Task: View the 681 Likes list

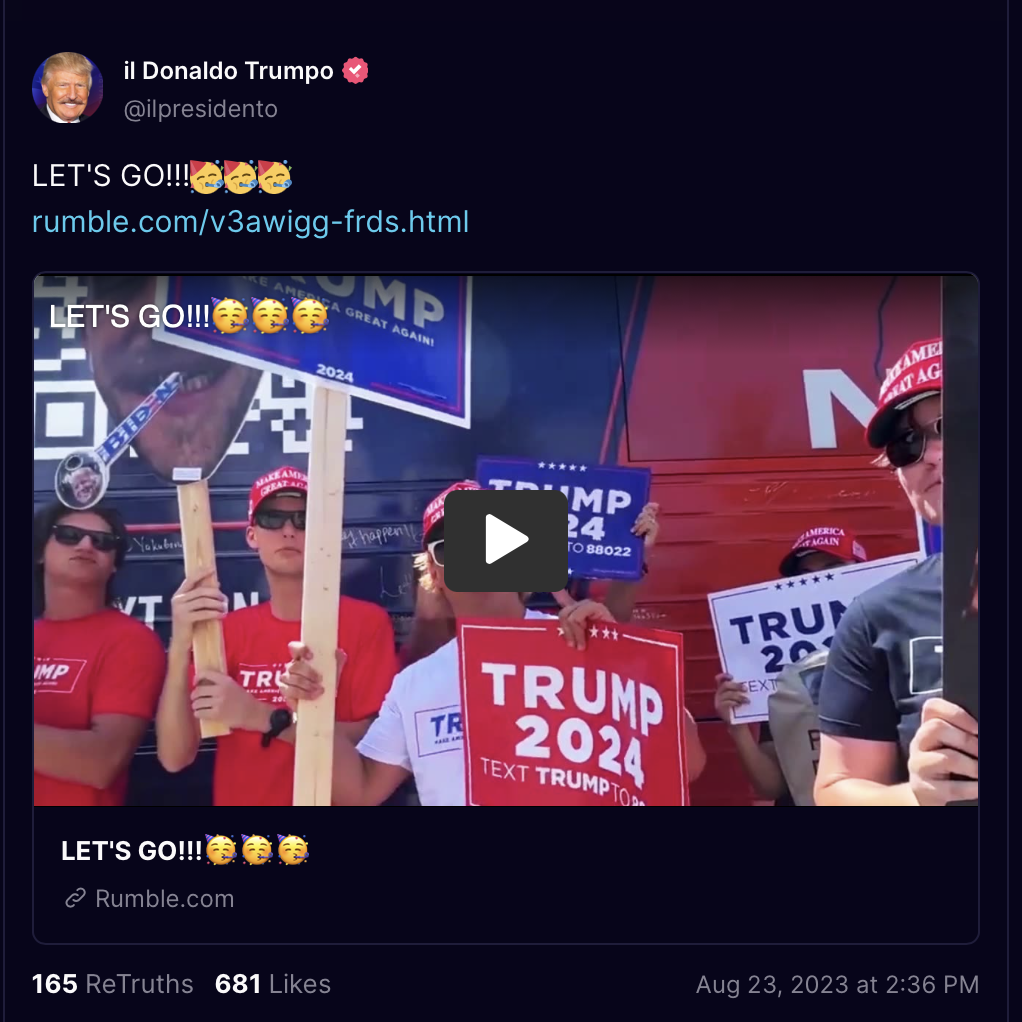Action: click(x=273, y=984)
